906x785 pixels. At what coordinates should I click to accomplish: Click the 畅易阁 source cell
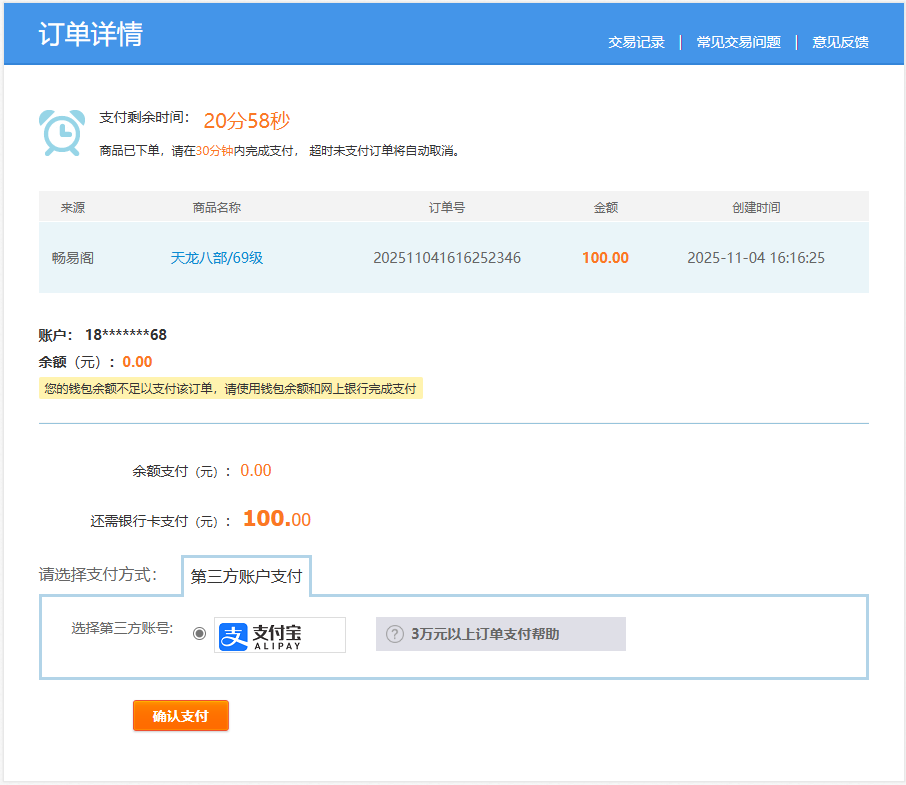[73, 258]
